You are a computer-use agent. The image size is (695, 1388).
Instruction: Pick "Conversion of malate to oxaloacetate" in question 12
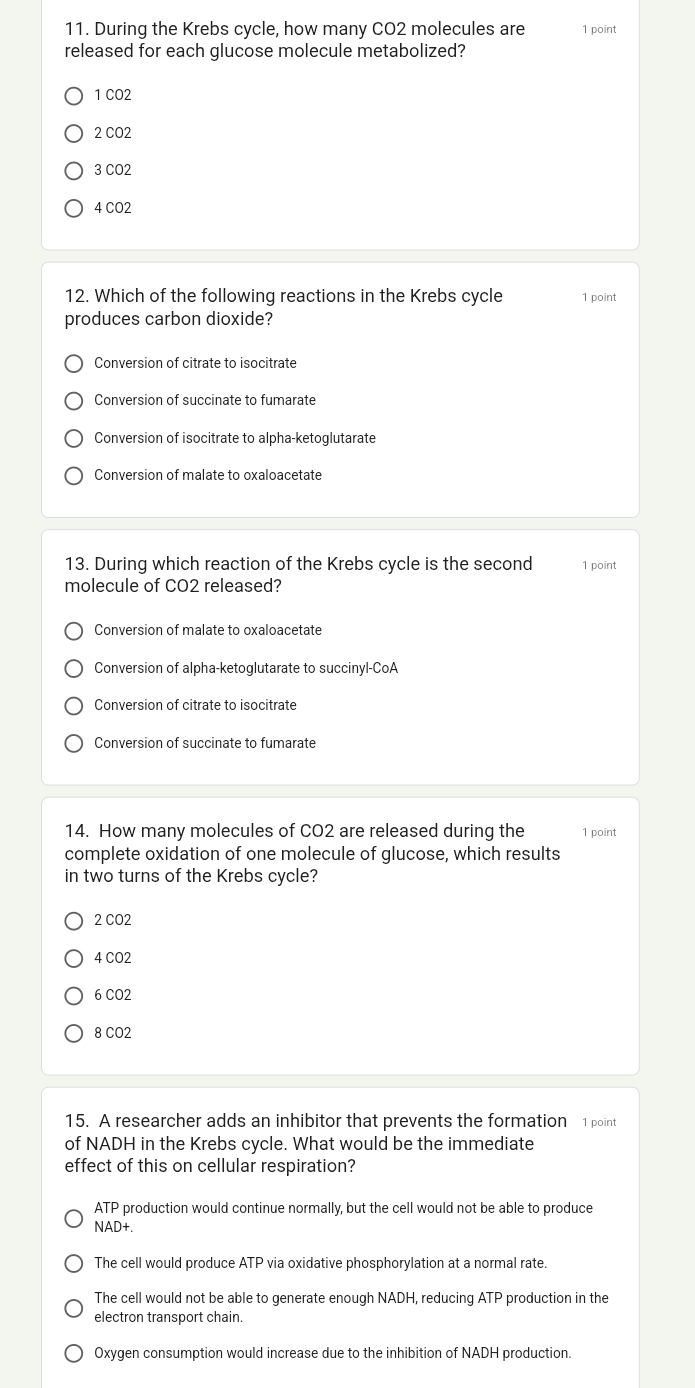[x=73, y=475]
